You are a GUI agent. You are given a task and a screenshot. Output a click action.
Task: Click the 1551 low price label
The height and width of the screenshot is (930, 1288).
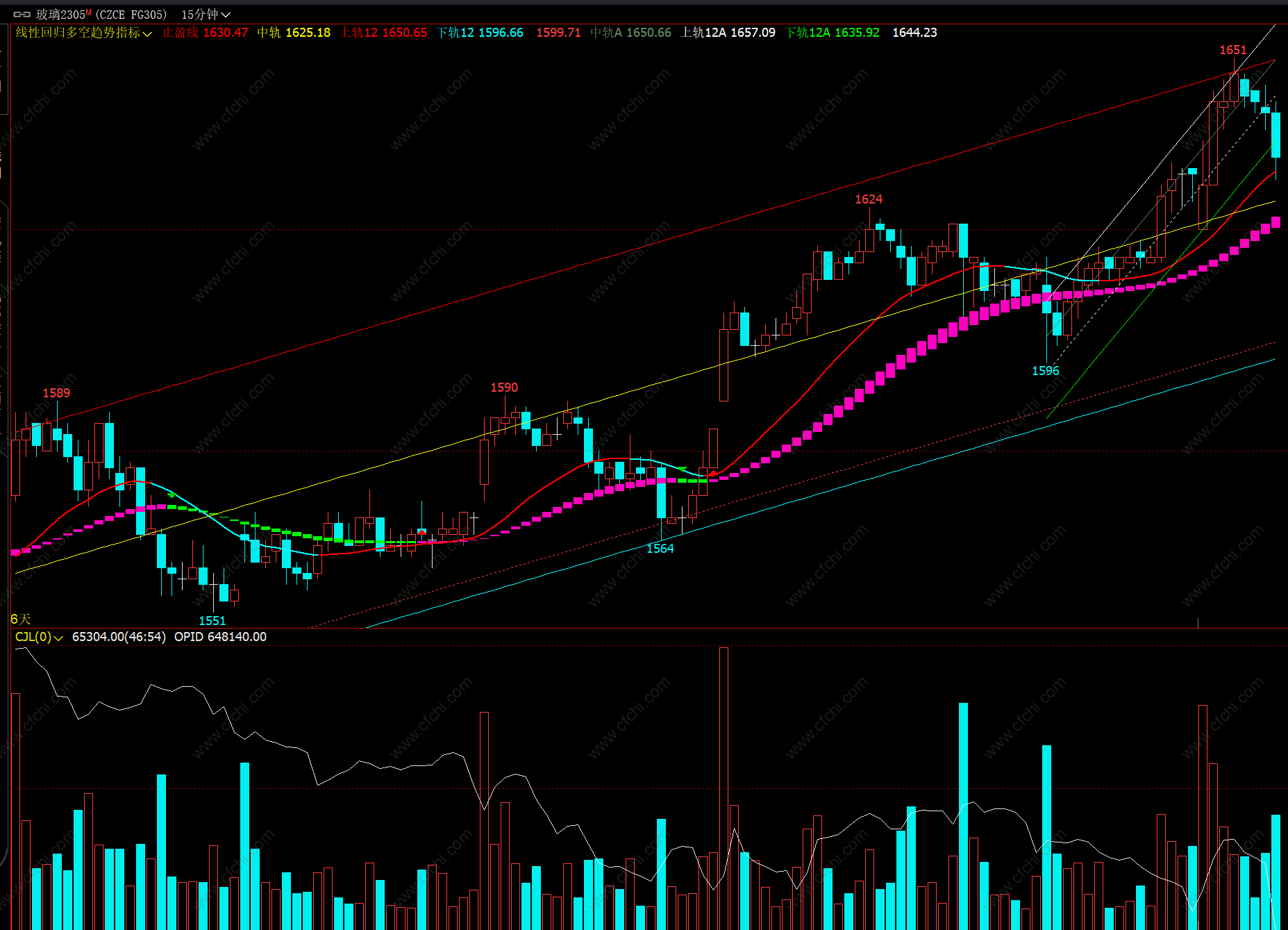click(212, 621)
